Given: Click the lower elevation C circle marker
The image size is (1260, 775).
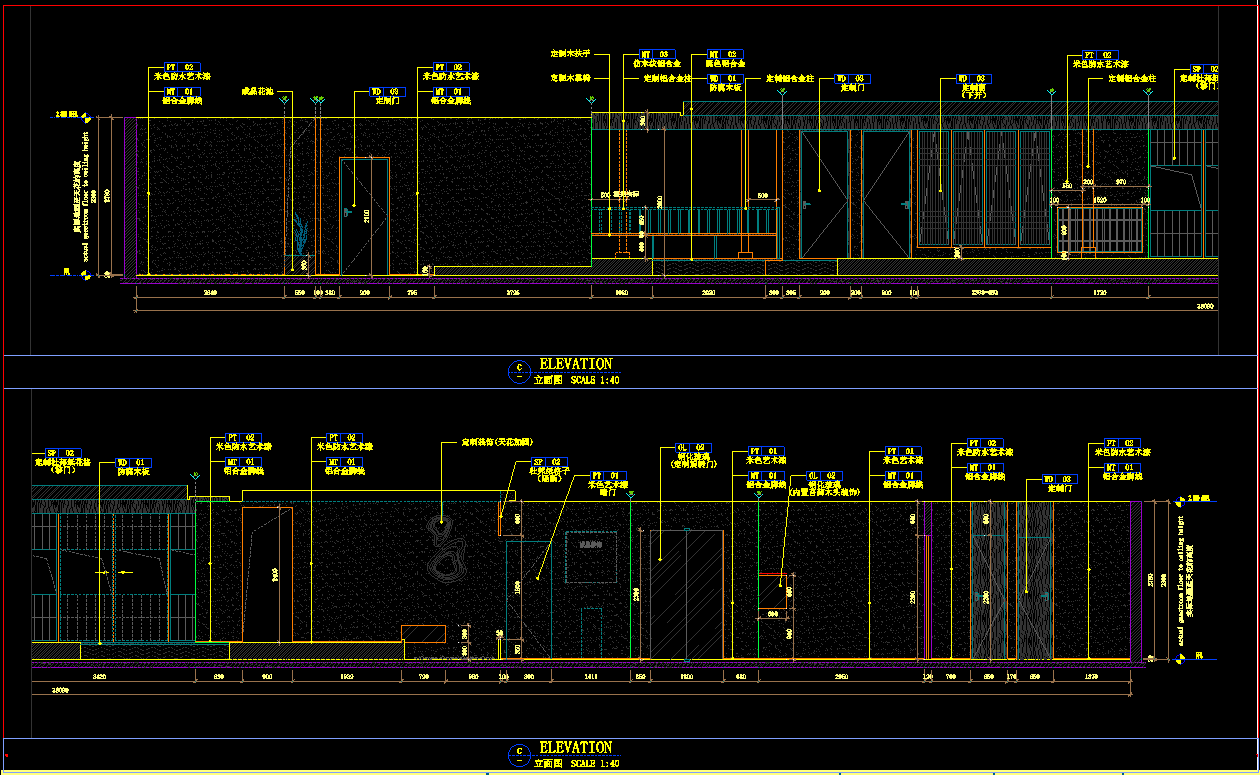Looking at the screenshot, I should 518,754.
